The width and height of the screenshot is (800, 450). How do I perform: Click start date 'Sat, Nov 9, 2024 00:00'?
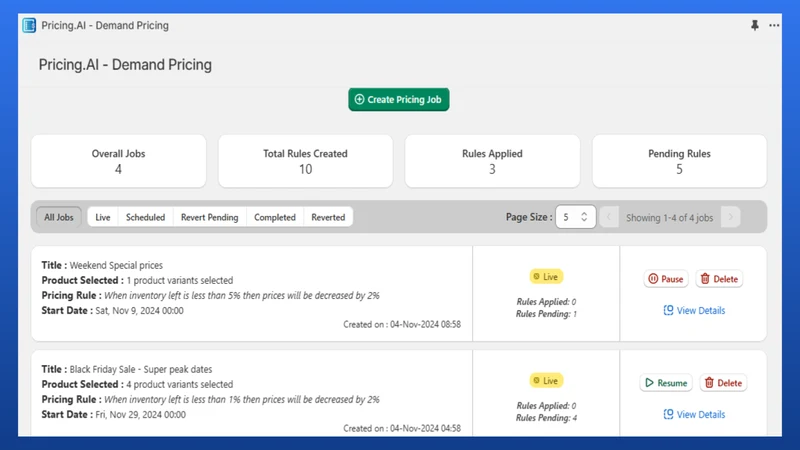click(x=139, y=311)
